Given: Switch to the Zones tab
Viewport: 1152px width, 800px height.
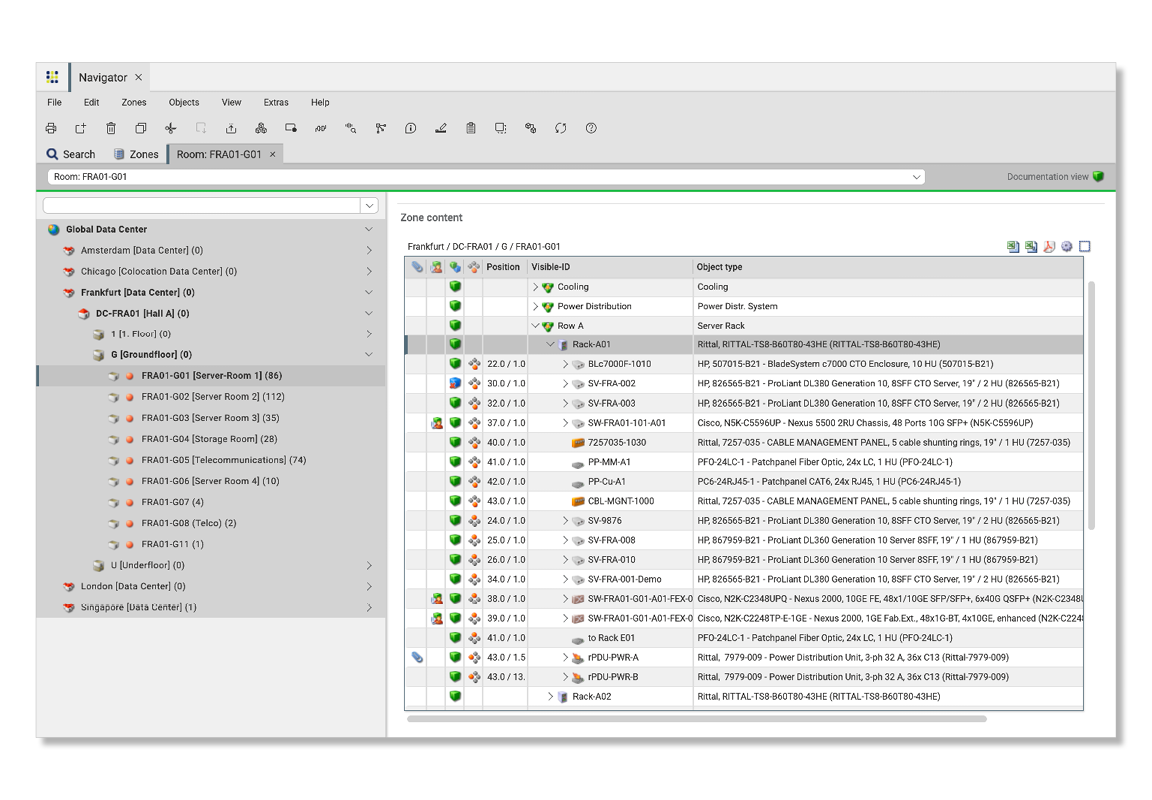Looking at the screenshot, I should pyautogui.click(x=136, y=154).
